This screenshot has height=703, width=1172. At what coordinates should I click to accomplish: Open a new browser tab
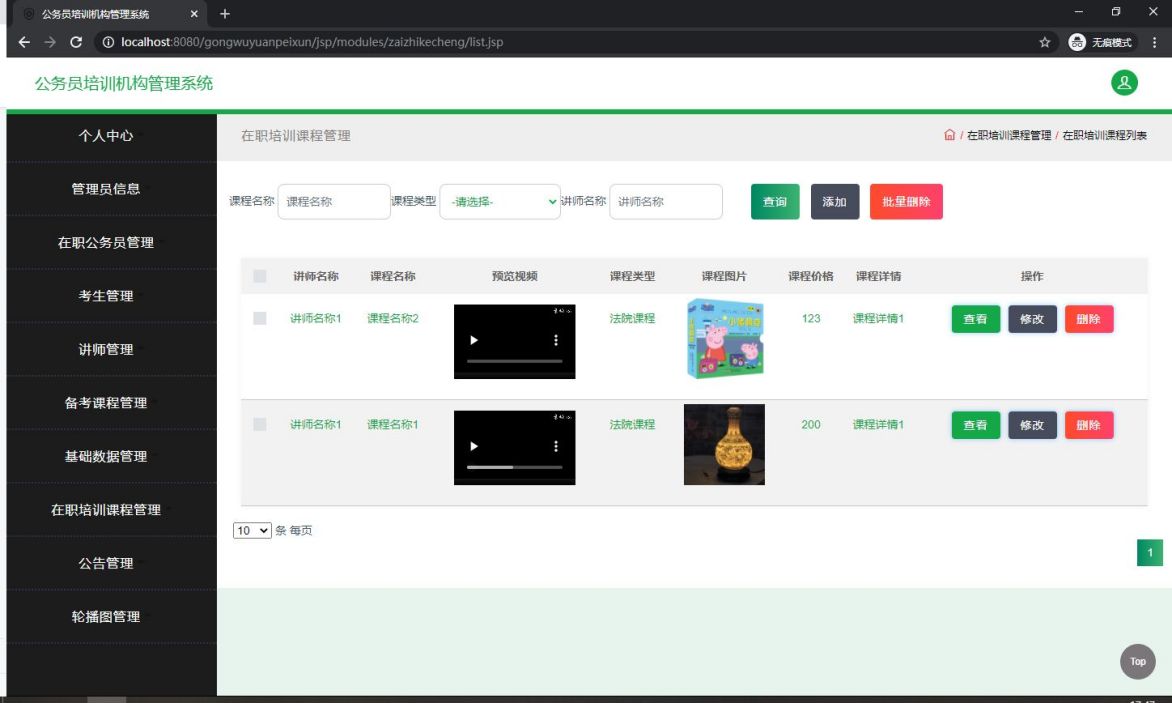click(224, 13)
